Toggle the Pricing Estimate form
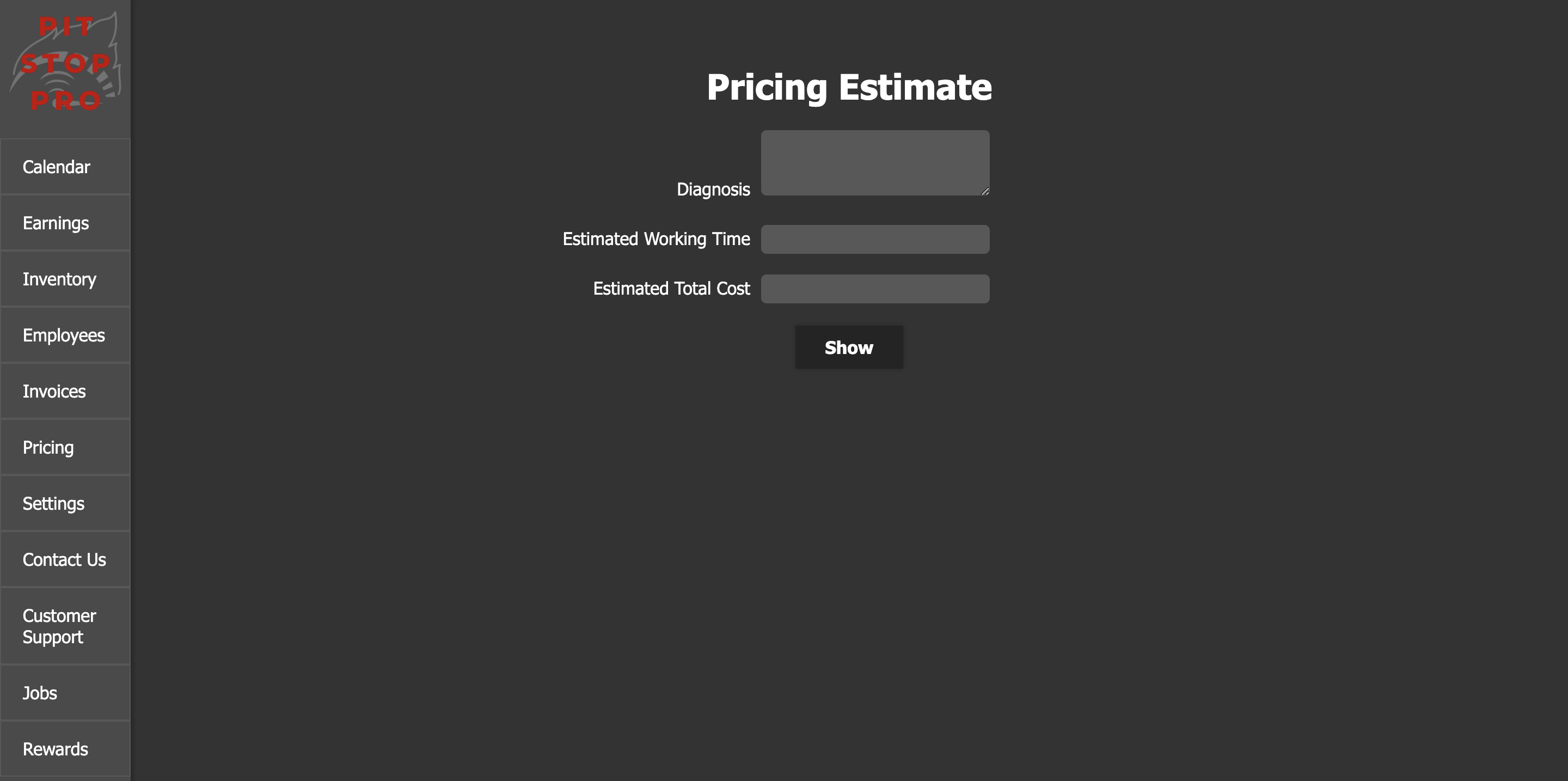This screenshot has width=1568, height=781. 848,347
